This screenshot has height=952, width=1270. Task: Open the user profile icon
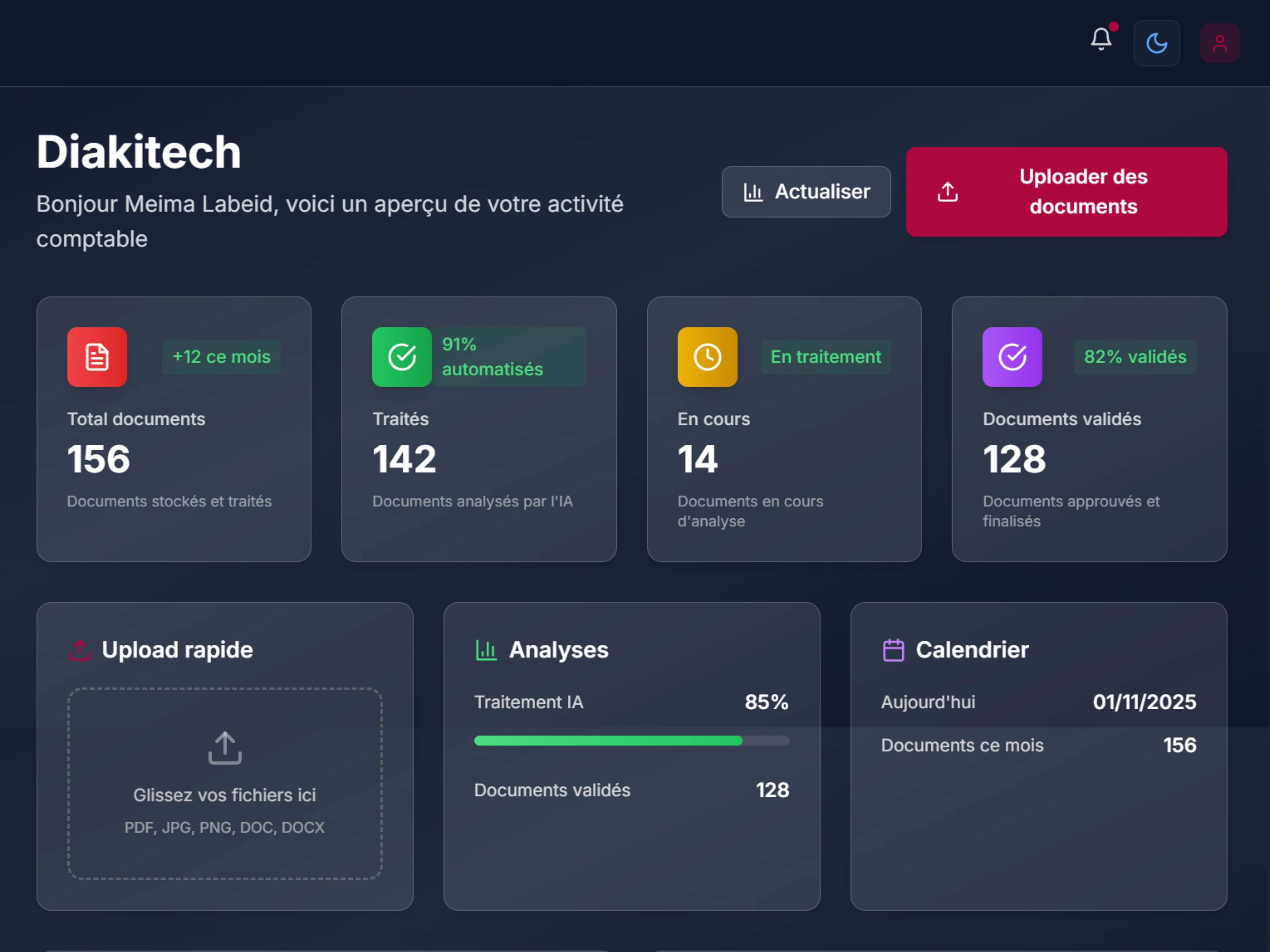tap(1219, 44)
